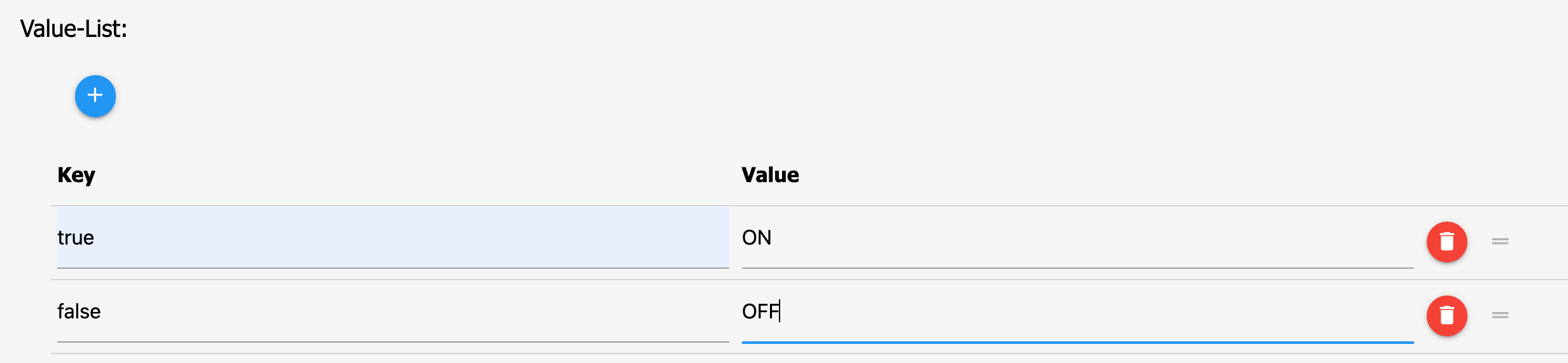Image resolution: width=1568 pixels, height=363 pixels.
Task: Delete the true / ON row
Action: tap(1446, 242)
